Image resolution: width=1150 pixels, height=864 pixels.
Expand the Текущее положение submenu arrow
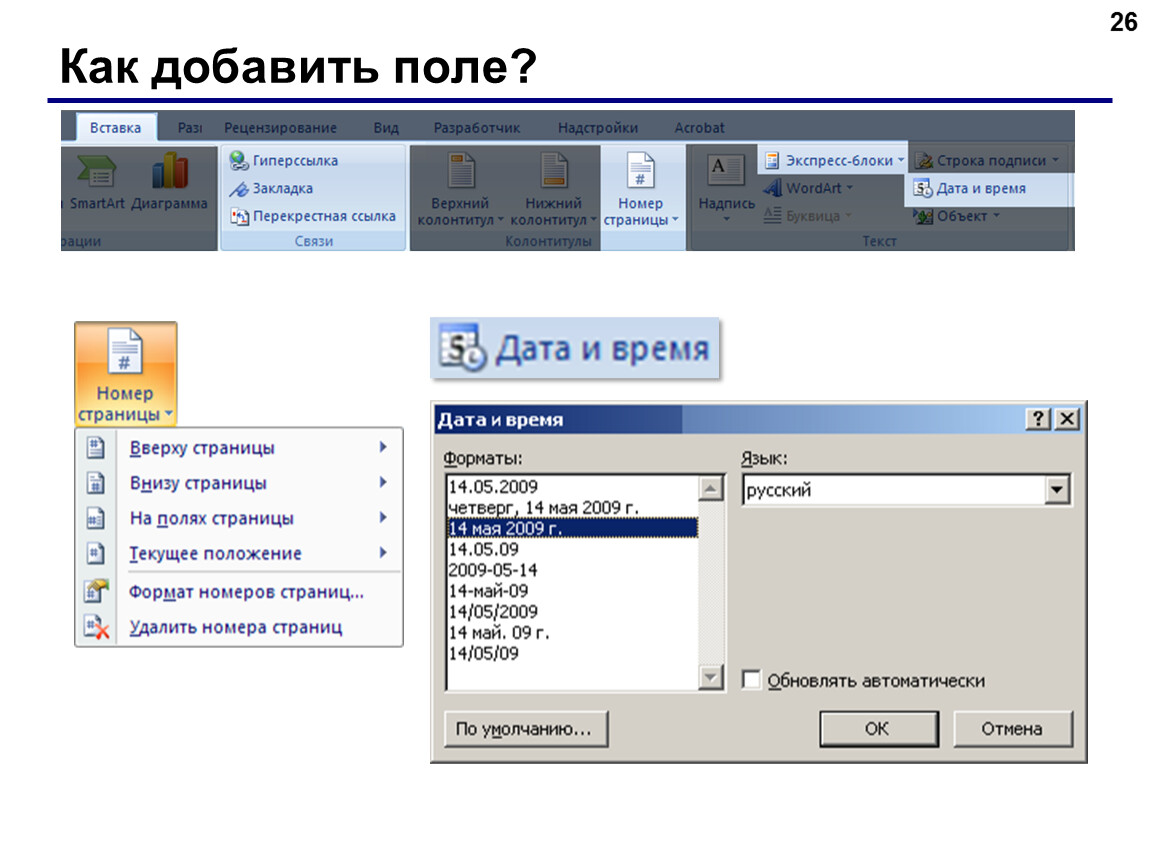pyautogui.click(x=383, y=552)
